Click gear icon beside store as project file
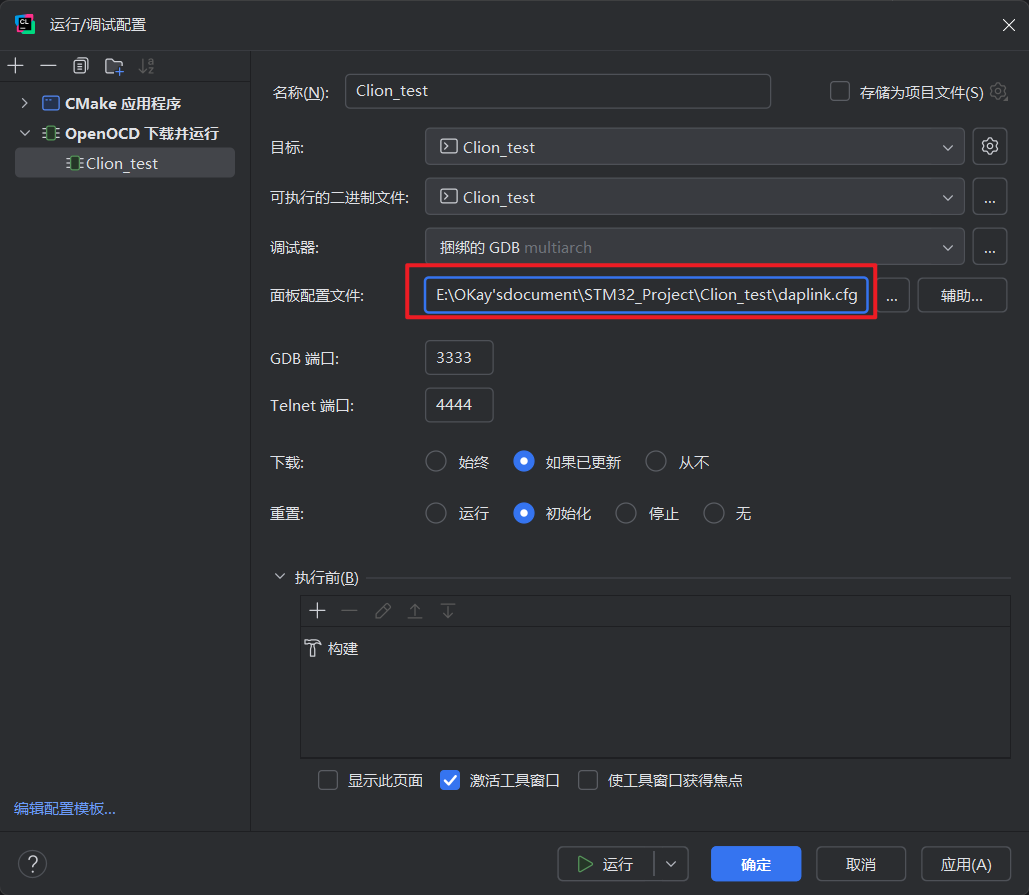The height and width of the screenshot is (895, 1029). point(998,92)
